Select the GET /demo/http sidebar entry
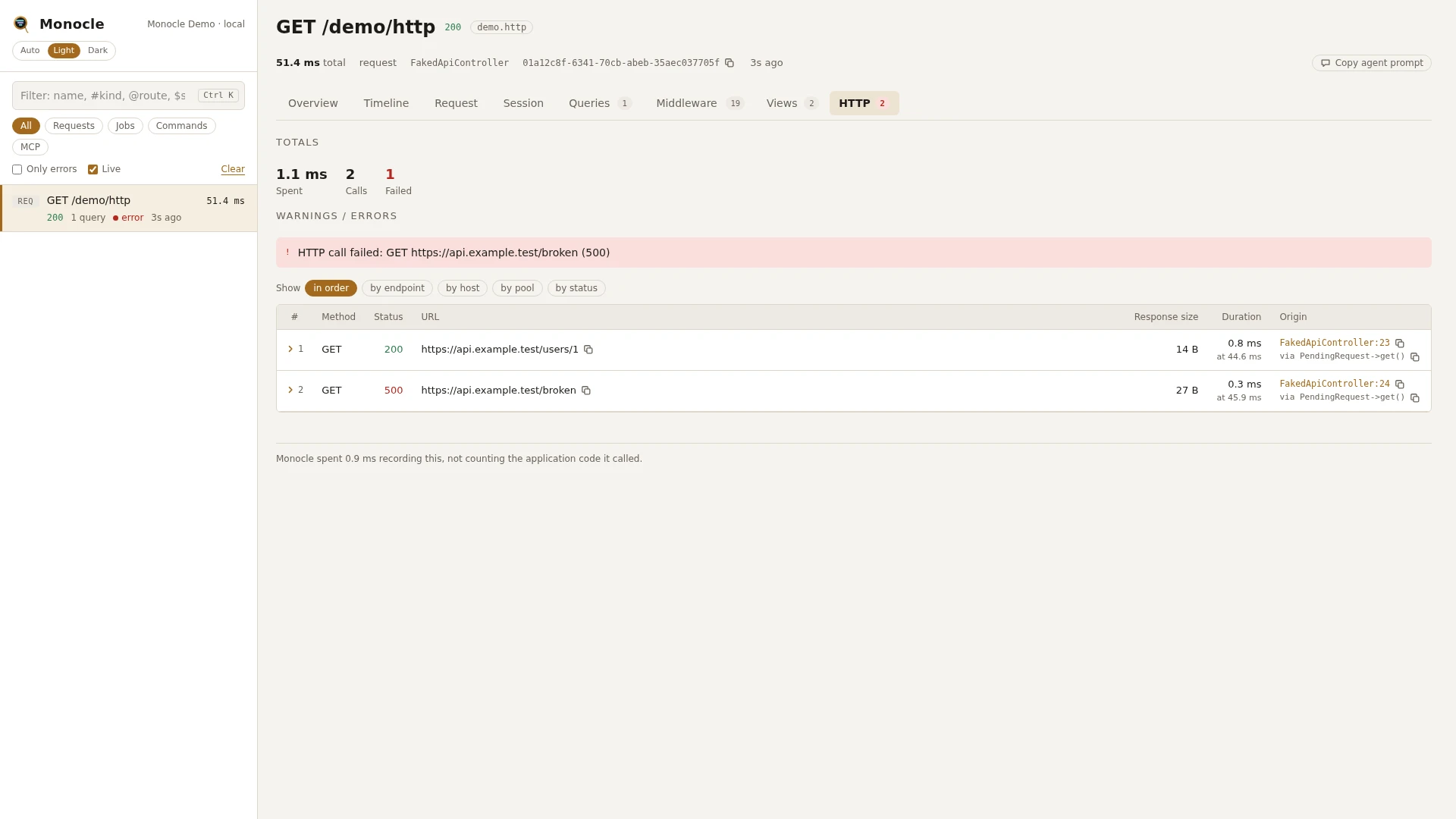1456x819 pixels. (x=129, y=209)
